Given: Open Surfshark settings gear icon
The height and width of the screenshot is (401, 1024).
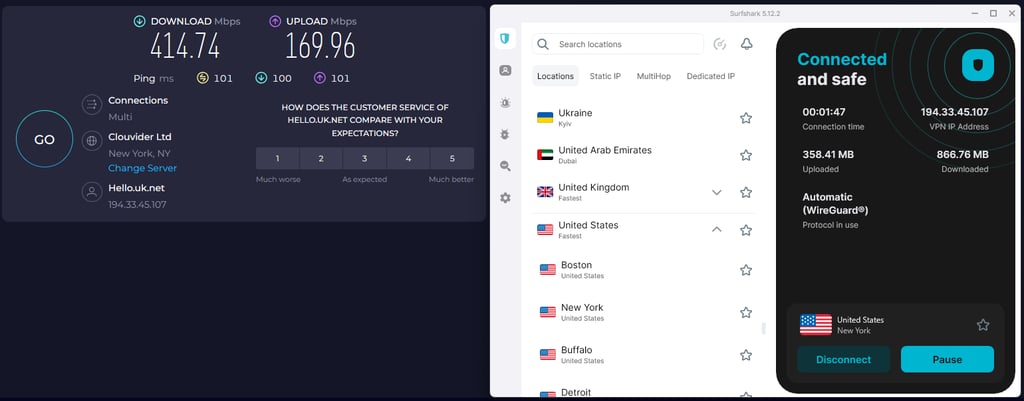Looking at the screenshot, I should coord(505,198).
